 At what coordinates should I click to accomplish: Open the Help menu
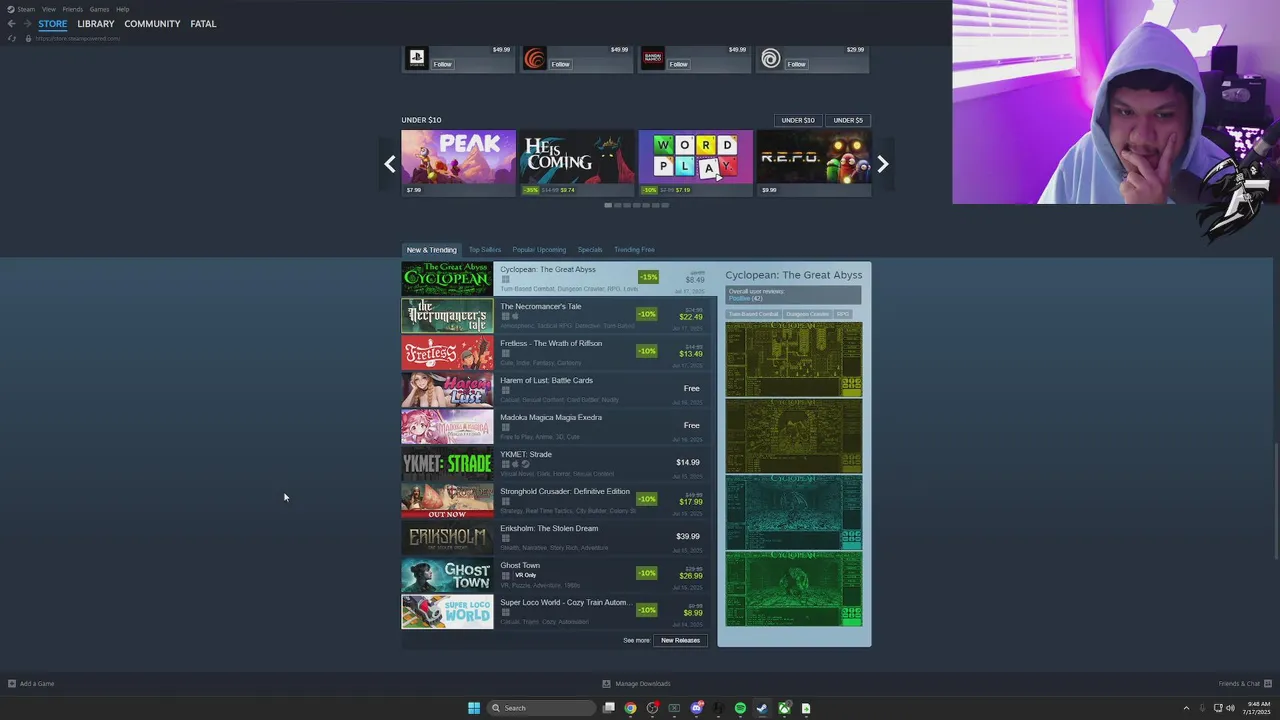coord(122,9)
